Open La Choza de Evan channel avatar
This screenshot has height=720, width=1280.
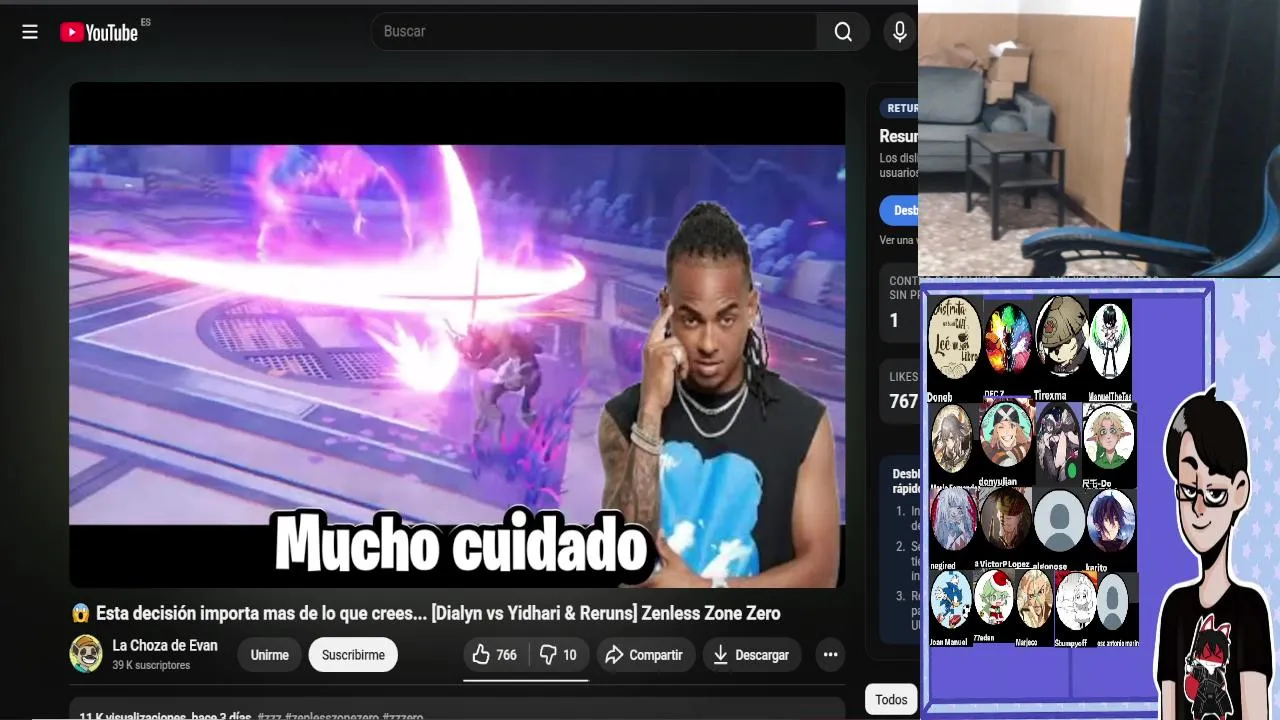point(86,654)
